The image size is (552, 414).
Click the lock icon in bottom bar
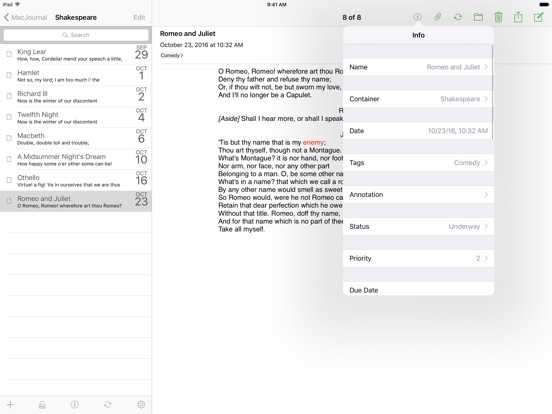[42, 405]
